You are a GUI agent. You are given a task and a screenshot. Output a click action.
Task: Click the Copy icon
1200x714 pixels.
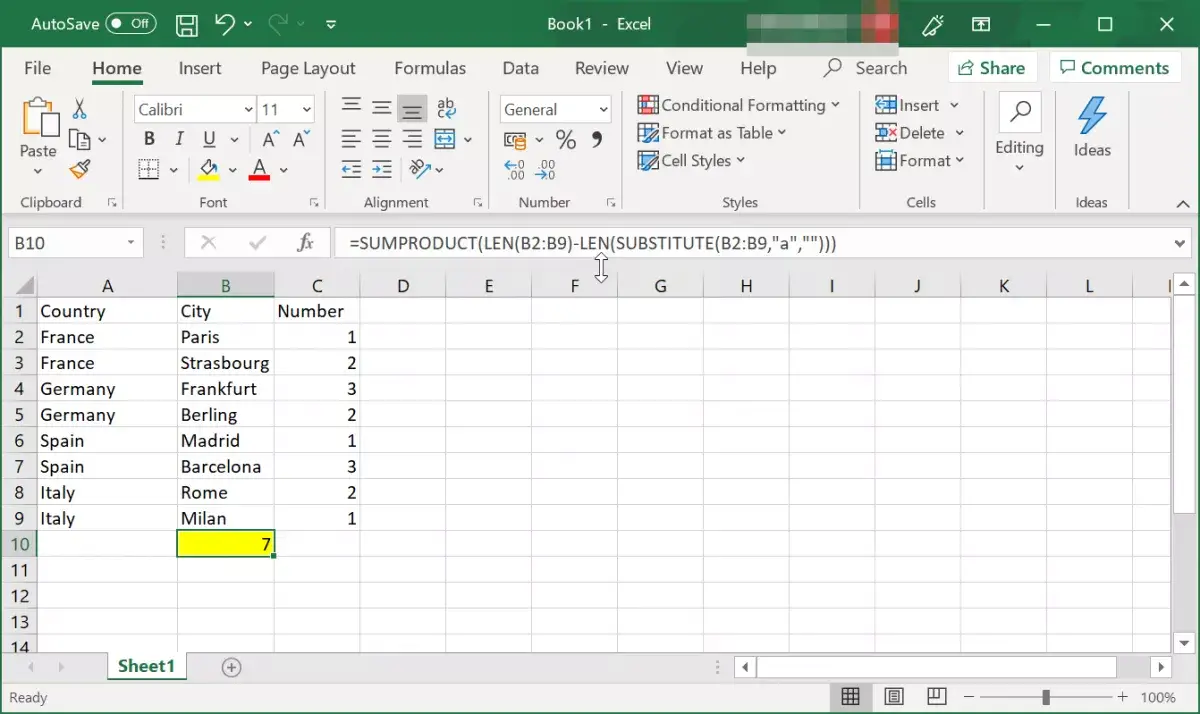[79, 139]
